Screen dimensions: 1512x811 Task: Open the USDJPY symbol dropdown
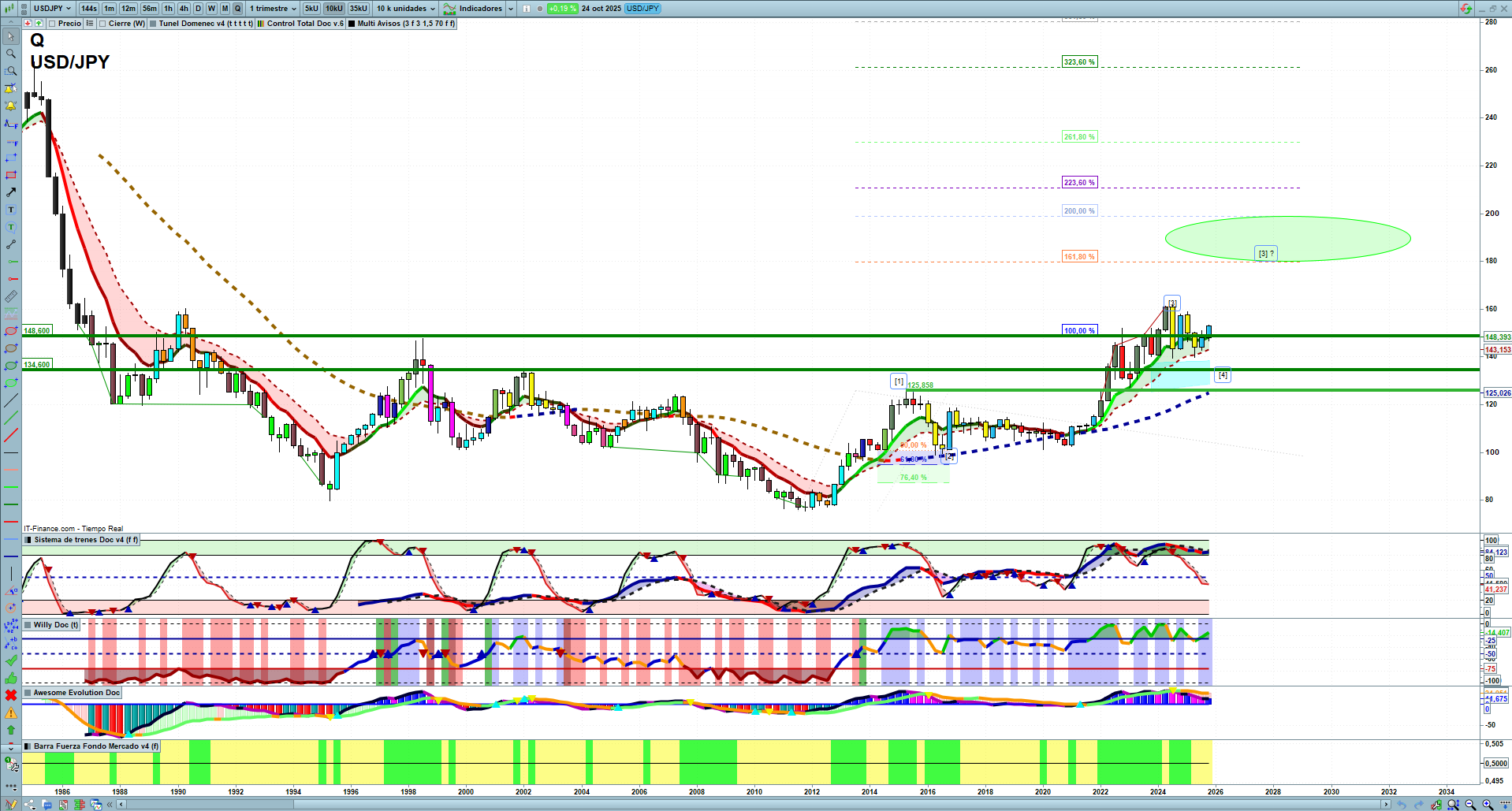[53, 9]
